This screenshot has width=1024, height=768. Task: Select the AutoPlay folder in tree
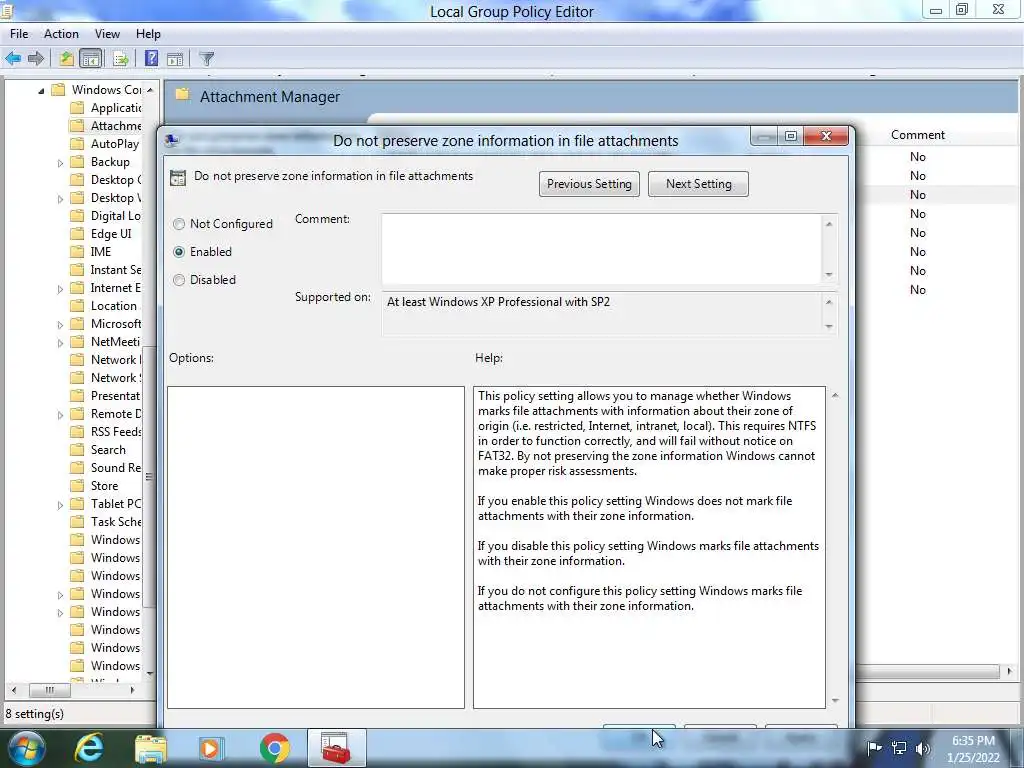[x=114, y=144]
